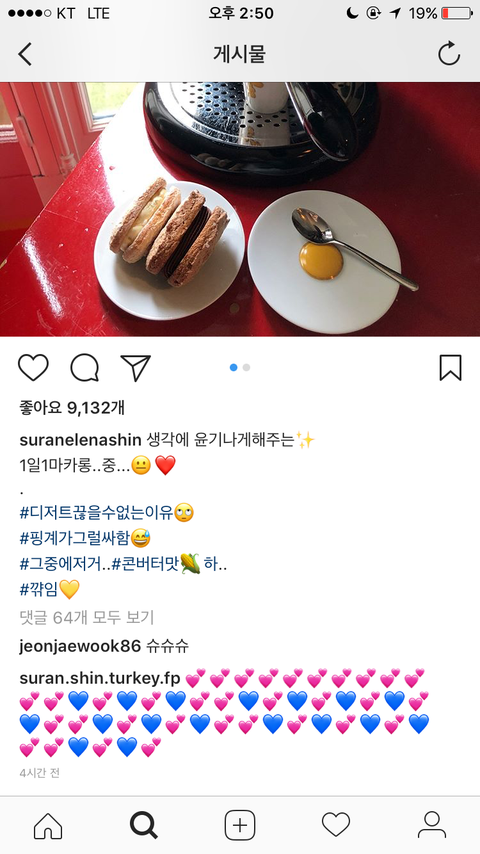480x854 pixels.
Task: Go to Home tab in bottom bar
Action: tap(48, 825)
